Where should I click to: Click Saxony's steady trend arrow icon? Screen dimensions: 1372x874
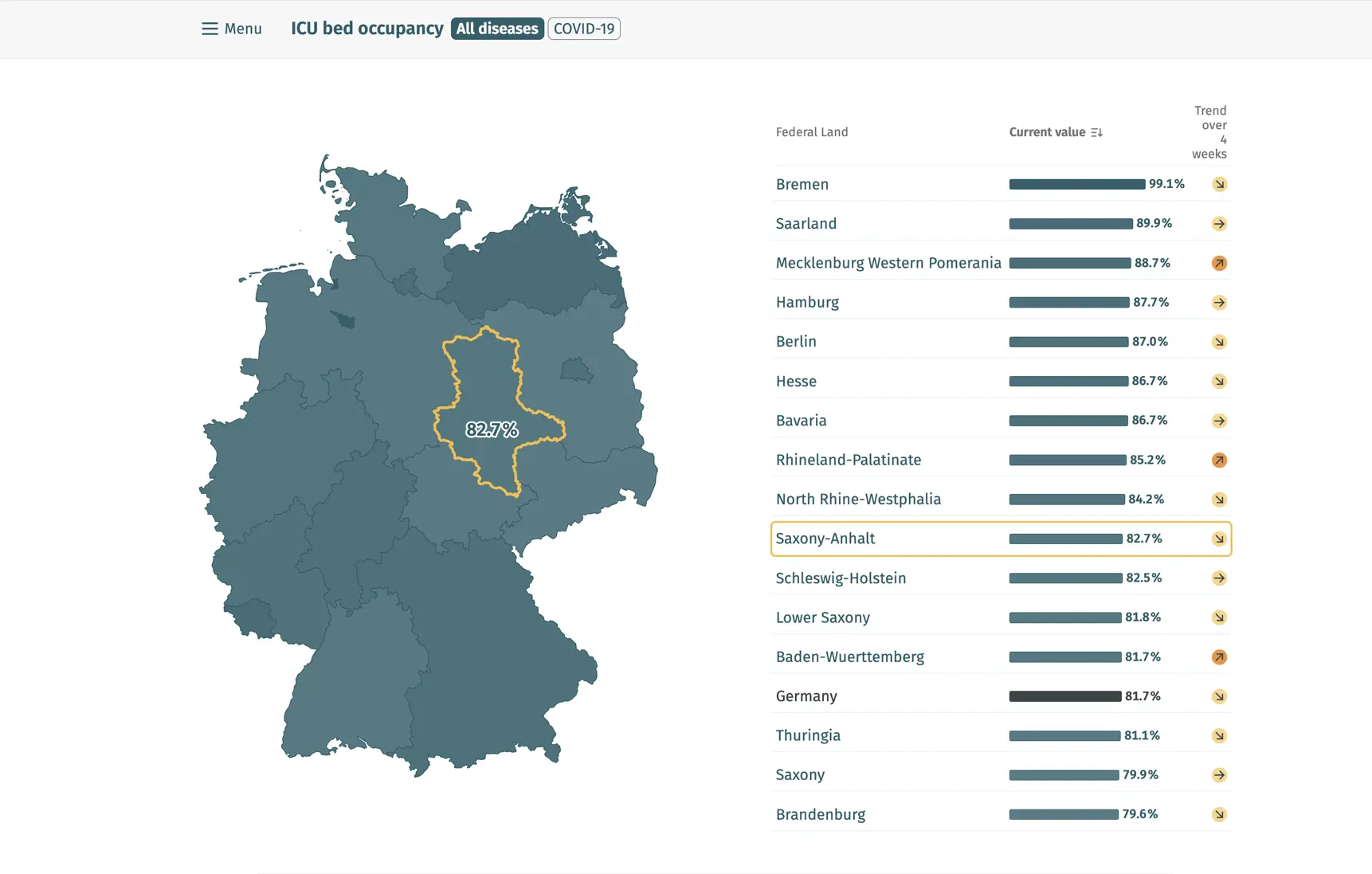pyautogui.click(x=1219, y=774)
